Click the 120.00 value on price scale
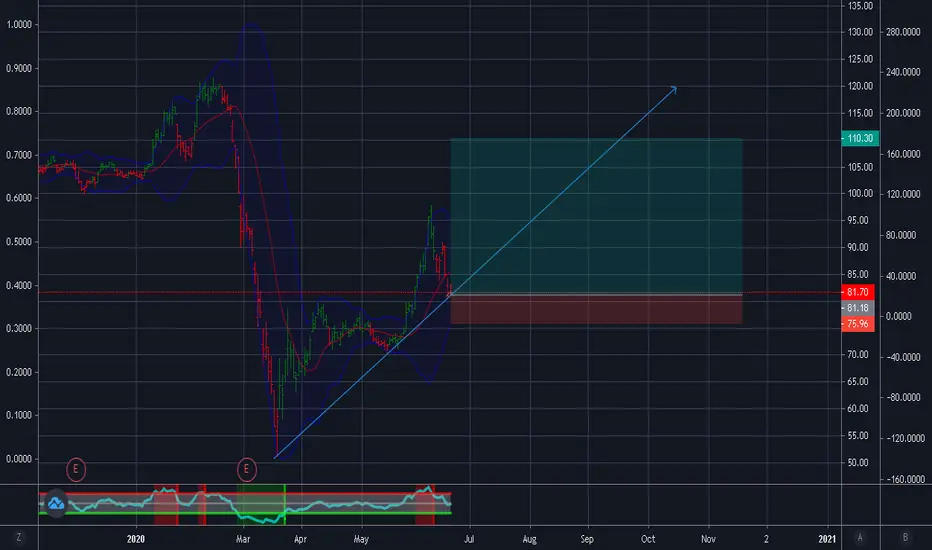932x550 pixels. 860,86
